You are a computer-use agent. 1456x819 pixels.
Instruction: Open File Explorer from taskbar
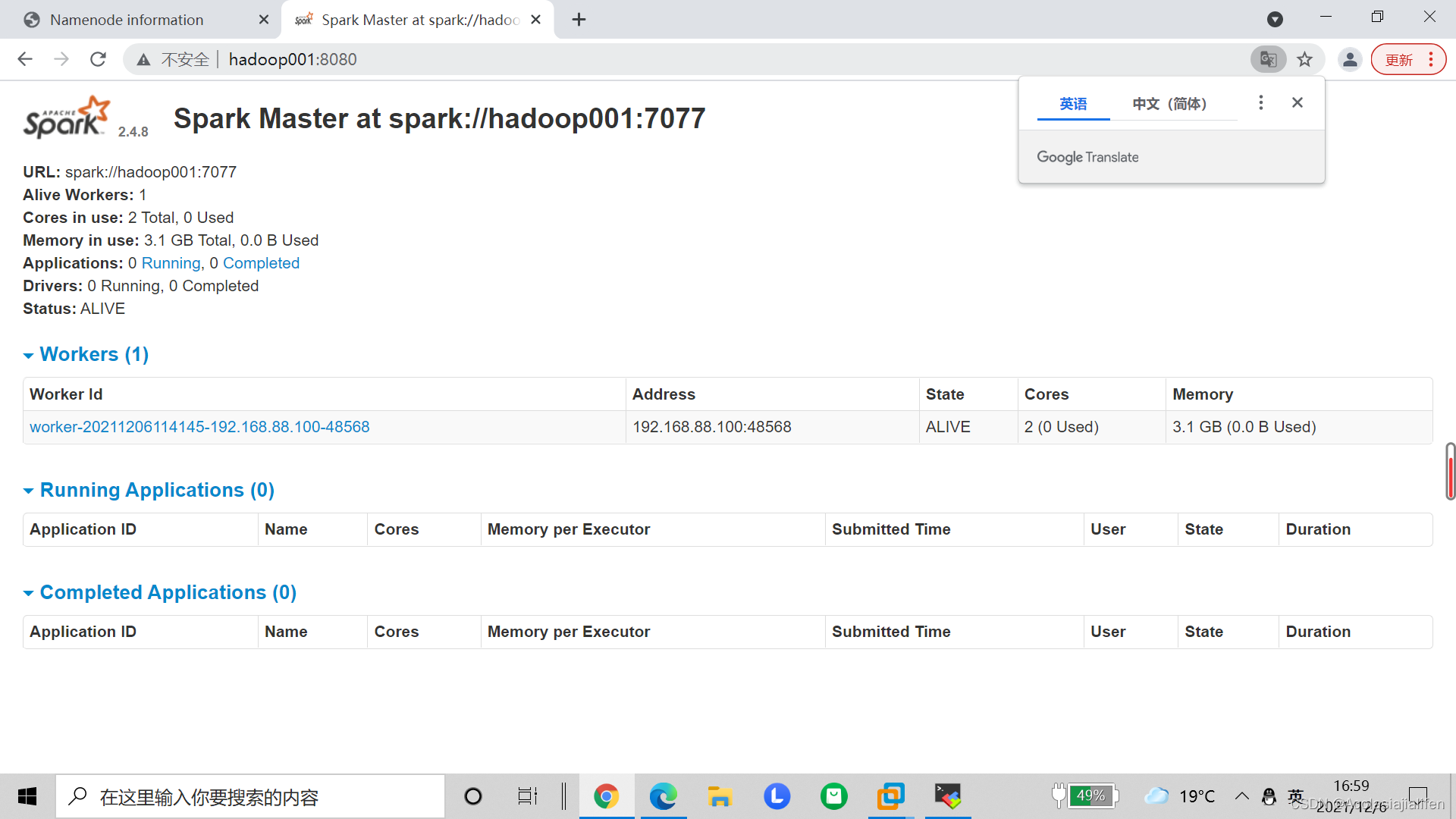(x=719, y=796)
